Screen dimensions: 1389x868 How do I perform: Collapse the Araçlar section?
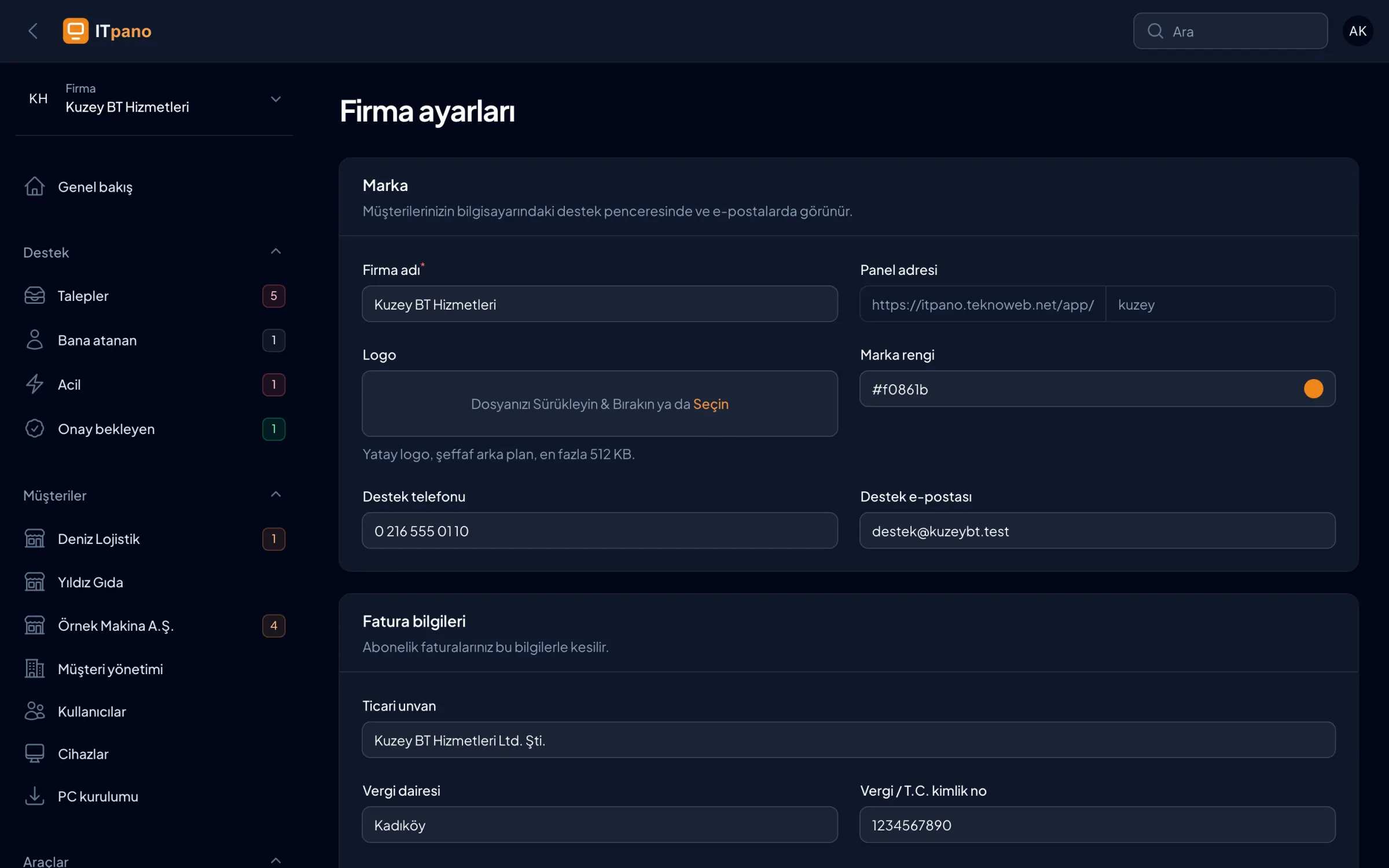276,860
